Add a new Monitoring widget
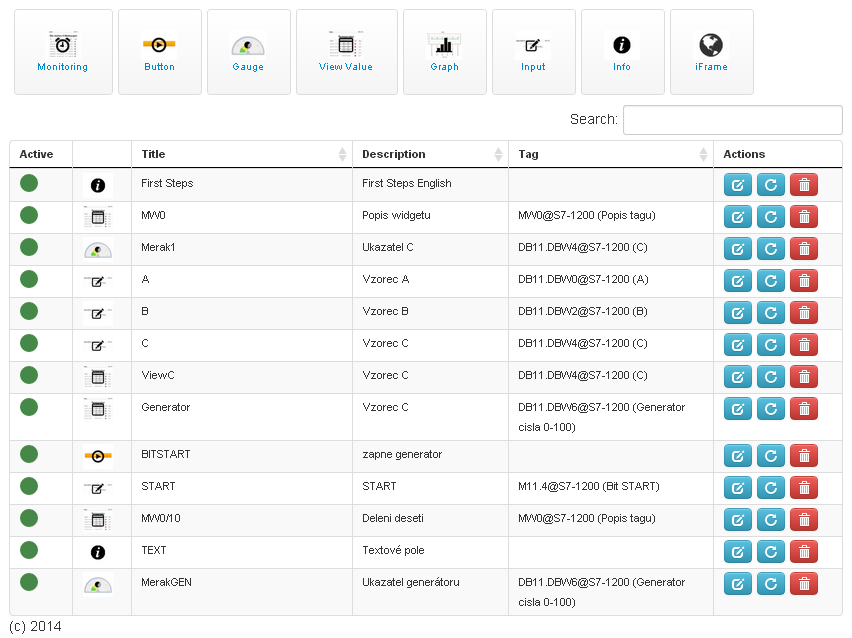The image size is (852, 638). click(63, 52)
